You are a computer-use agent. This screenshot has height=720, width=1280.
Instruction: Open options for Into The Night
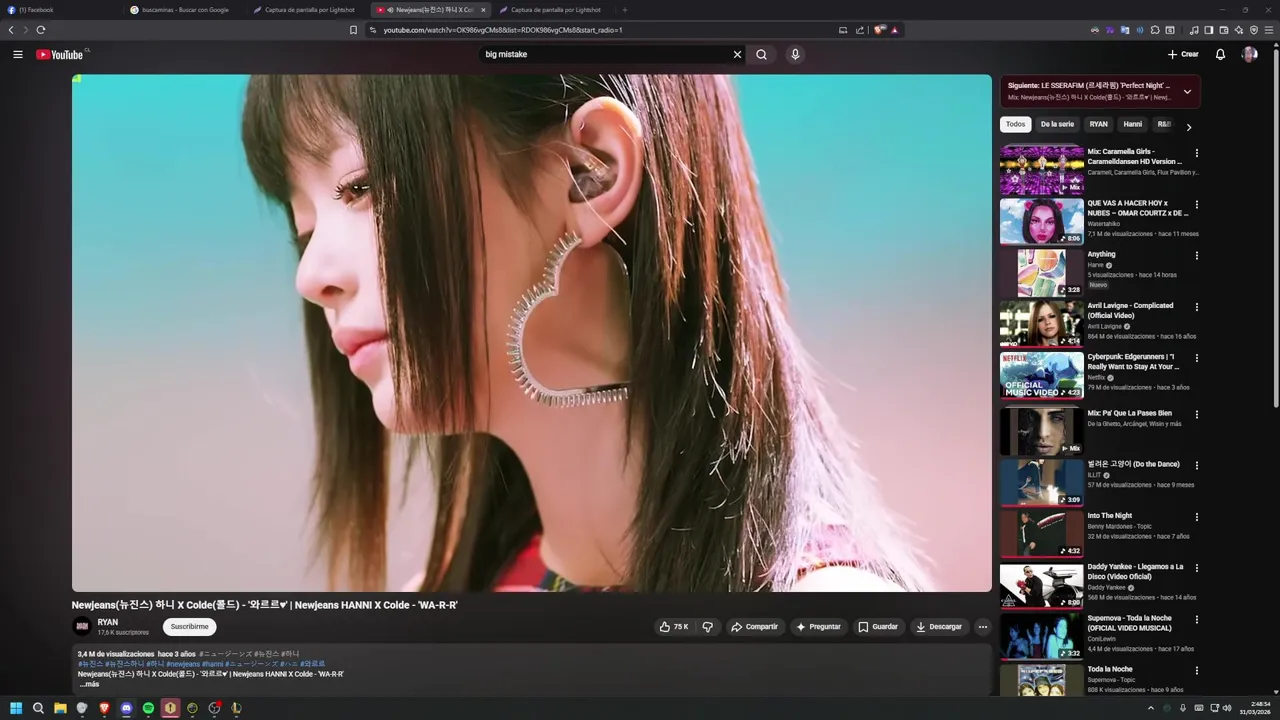[1197, 517]
